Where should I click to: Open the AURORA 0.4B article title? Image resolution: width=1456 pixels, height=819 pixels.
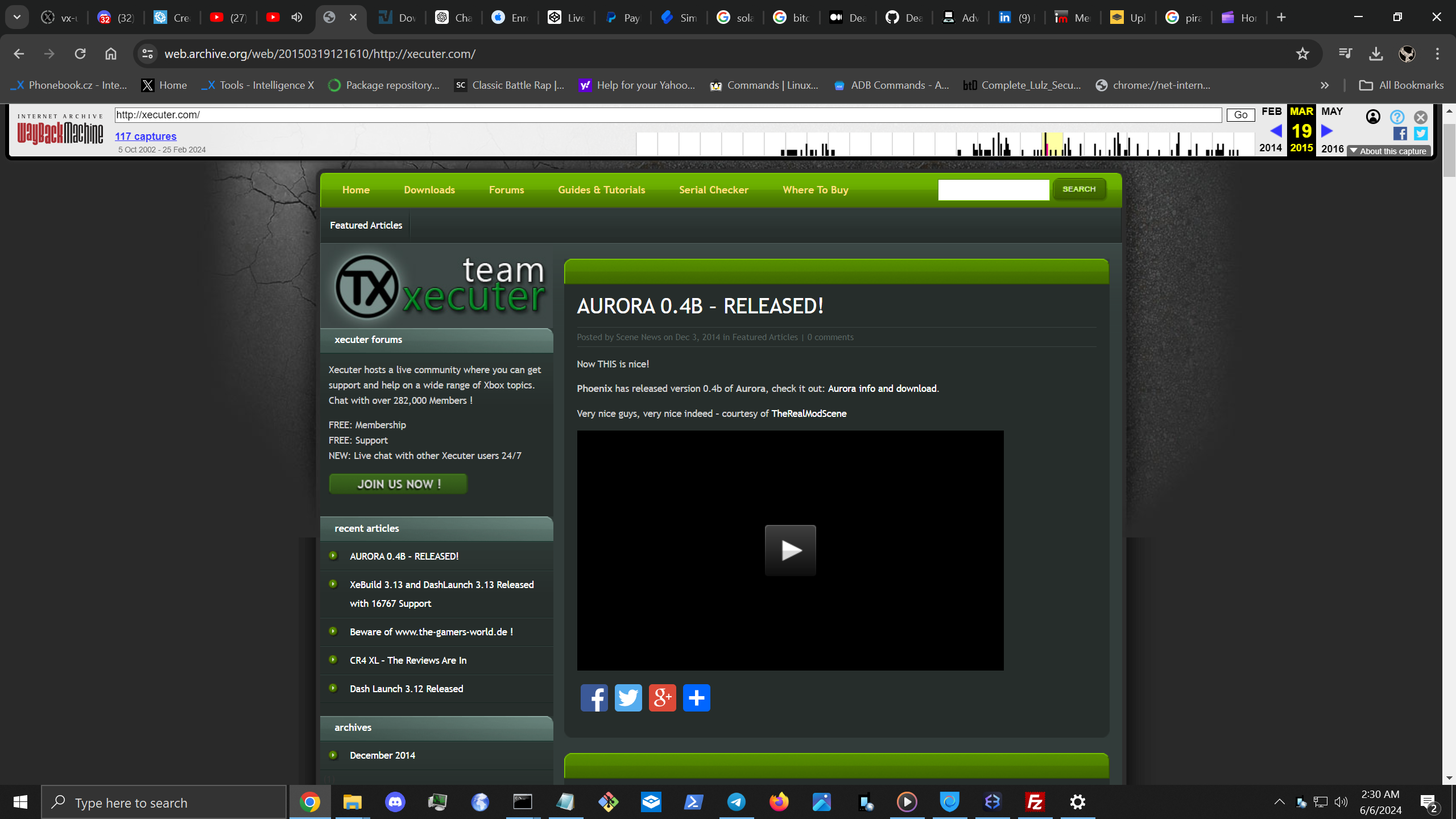700,306
